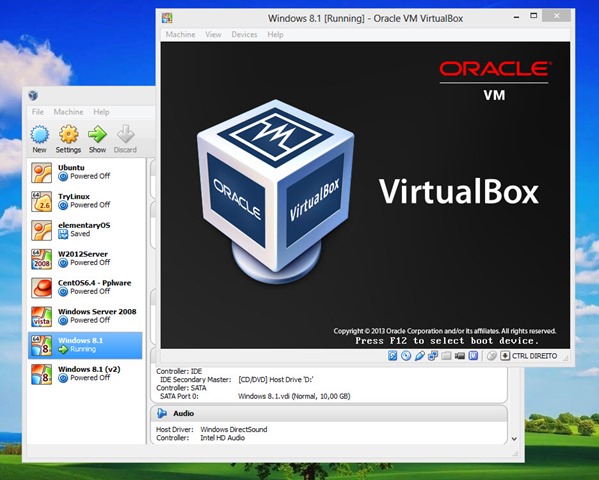Image resolution: width=599 pixels, height=480 pixels.
Task: Click the green Show arrow toolbar icon
Action: coord(97,135)
